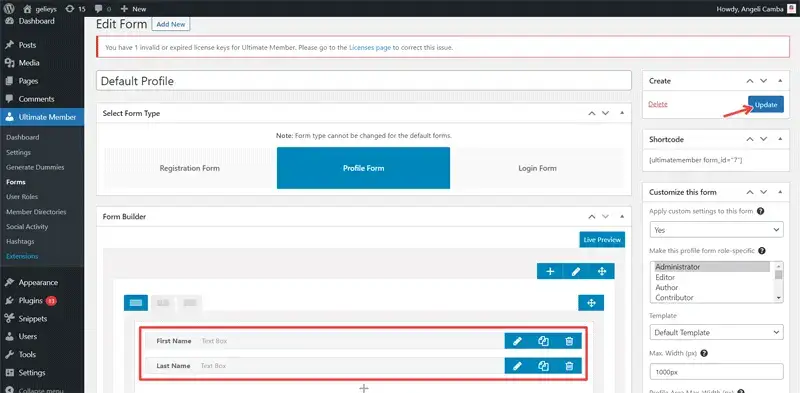Image resolution: width=800 pixels, height=393 pixels.
Task: Delete the Last Name field with the trash icon
Action: [x=569, y=365]
